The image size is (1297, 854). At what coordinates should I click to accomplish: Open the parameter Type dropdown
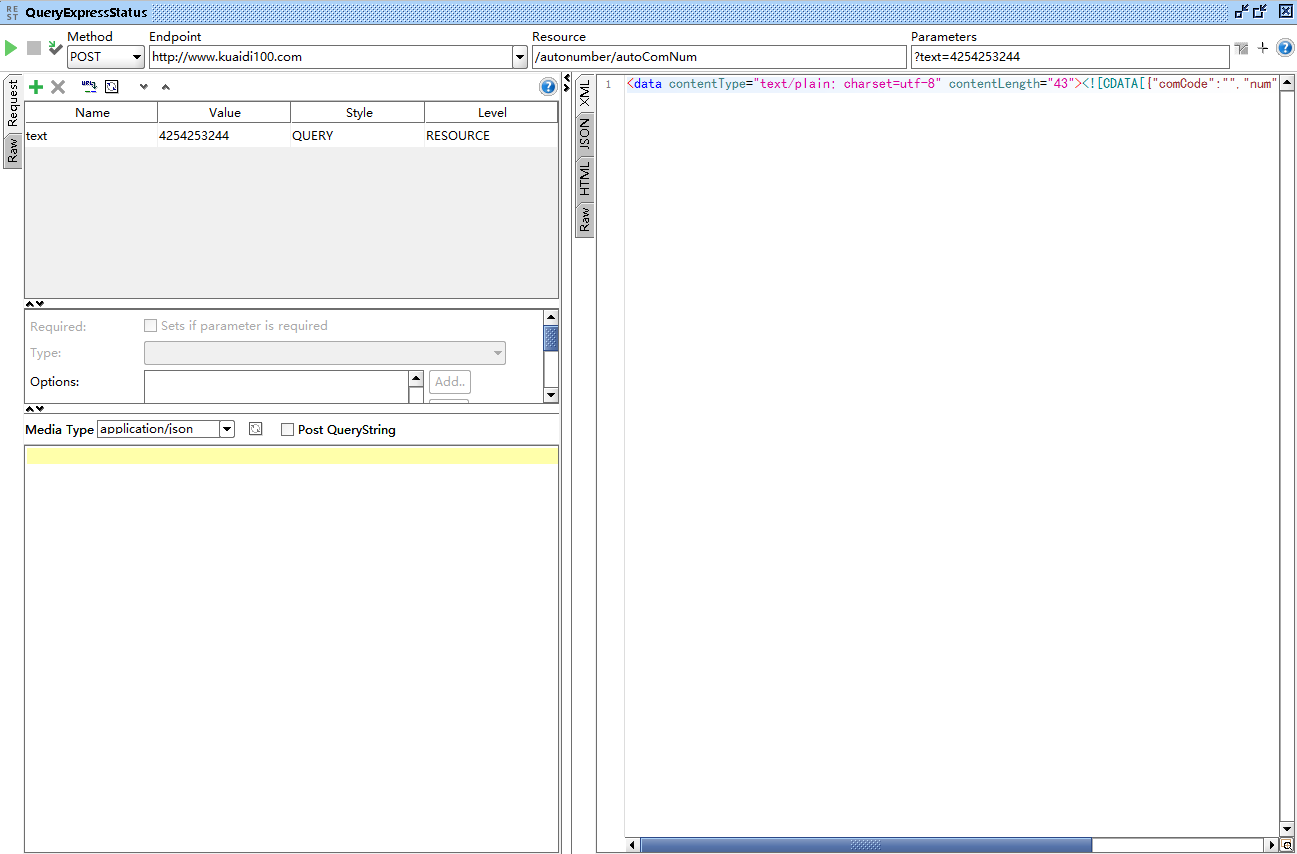tap(325, 353)
